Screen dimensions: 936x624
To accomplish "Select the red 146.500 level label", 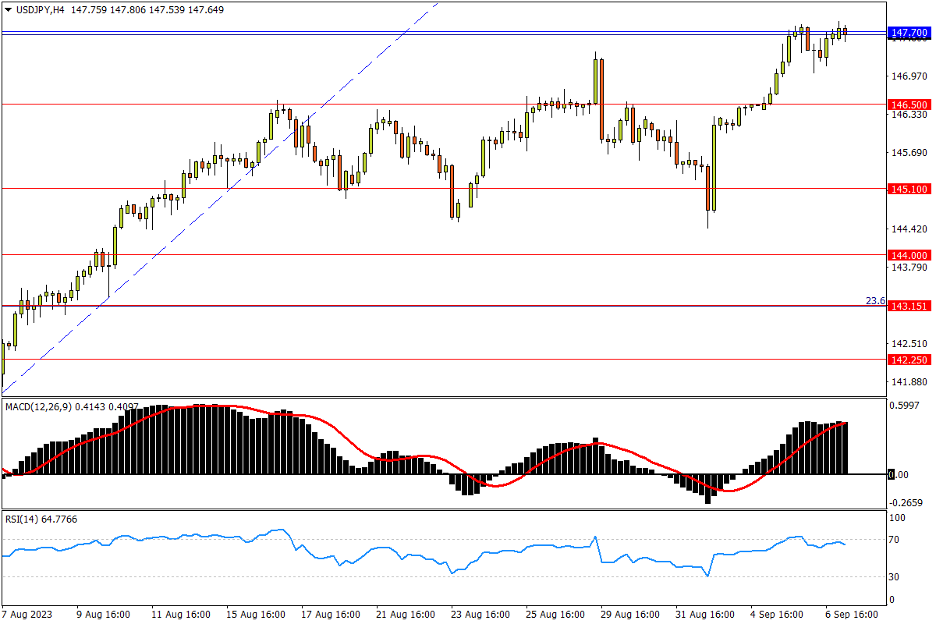I will coord(909,104).
